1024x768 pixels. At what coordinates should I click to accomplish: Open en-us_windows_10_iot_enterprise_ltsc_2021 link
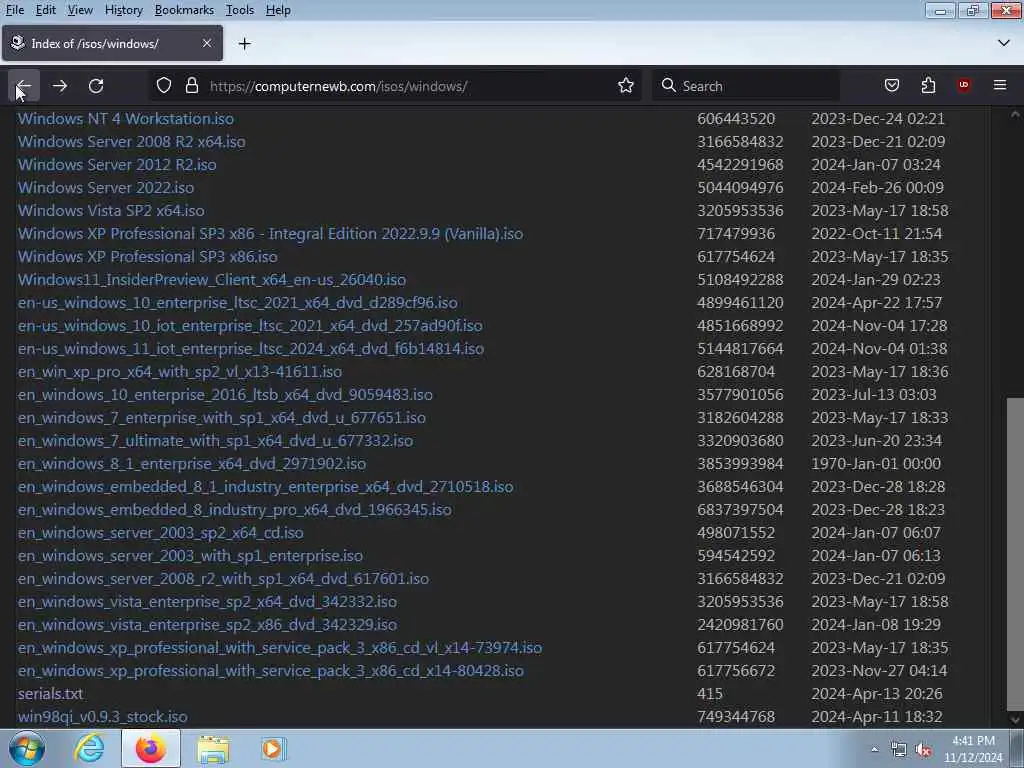click(x=250, y=326)
